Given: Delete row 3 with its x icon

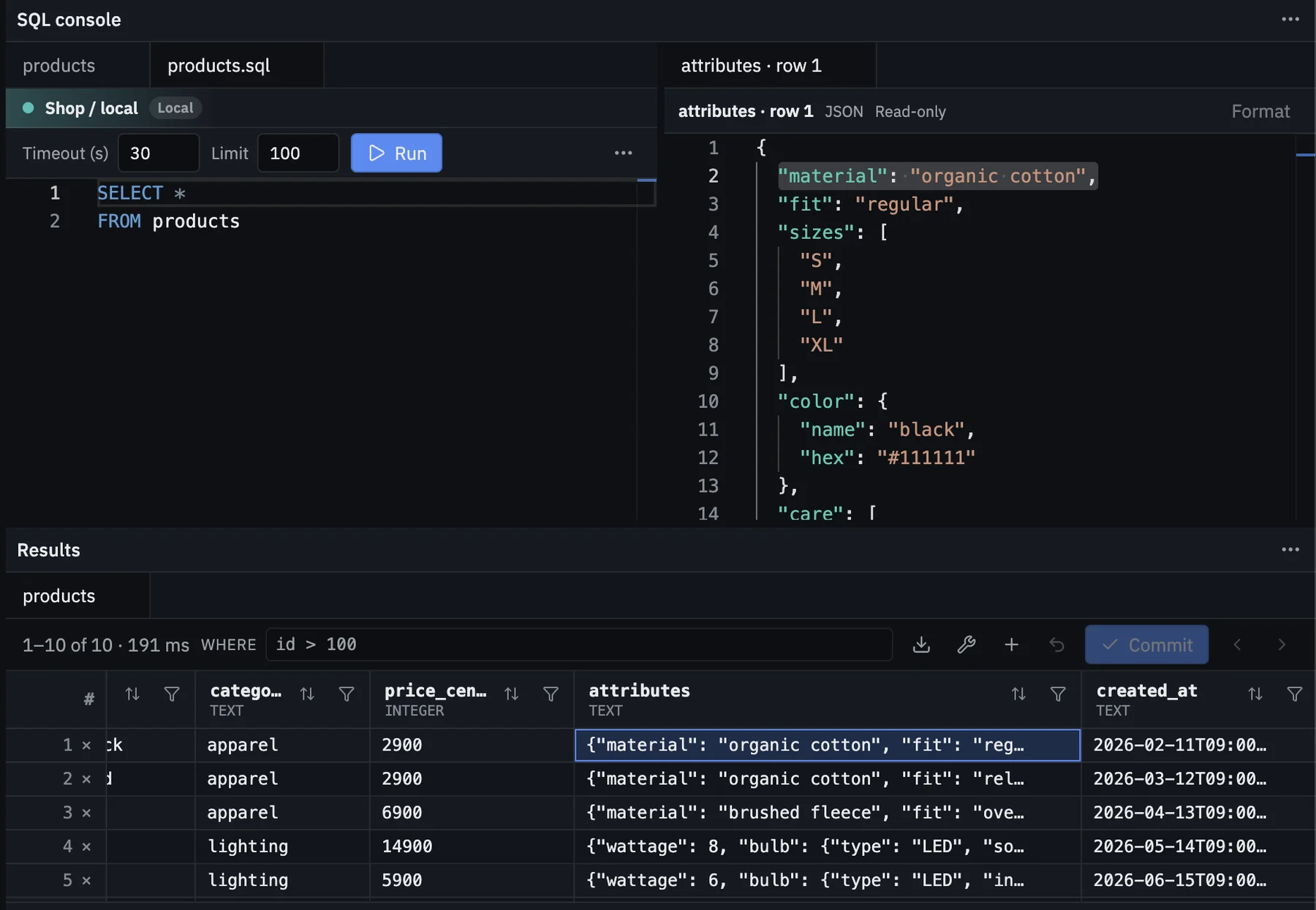Looking at the screenshot, I should (86, 813).
